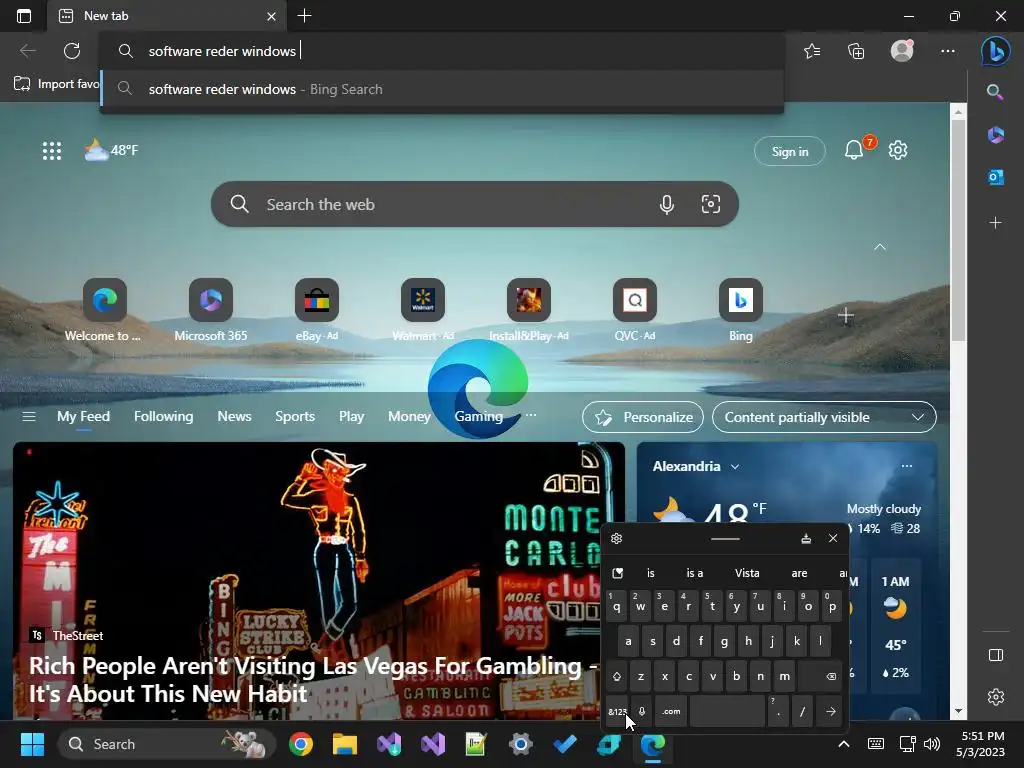Open visual search camera icon
1024x768 pixels.
point(711,204)
